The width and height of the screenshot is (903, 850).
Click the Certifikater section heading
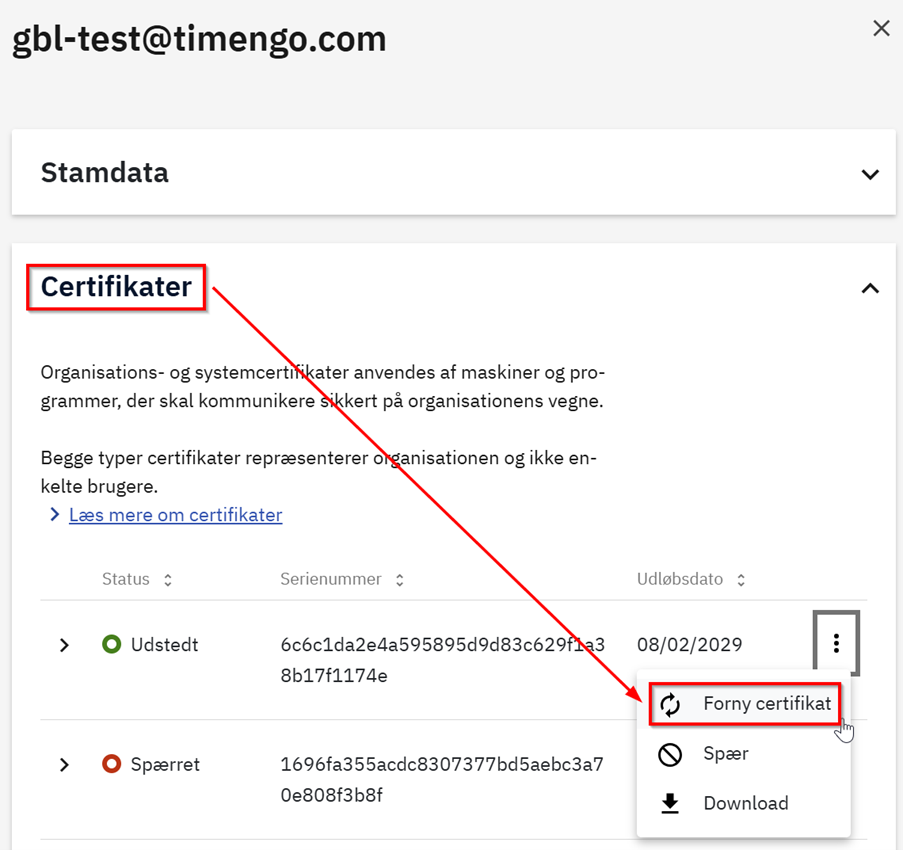[x=116, y=287]
